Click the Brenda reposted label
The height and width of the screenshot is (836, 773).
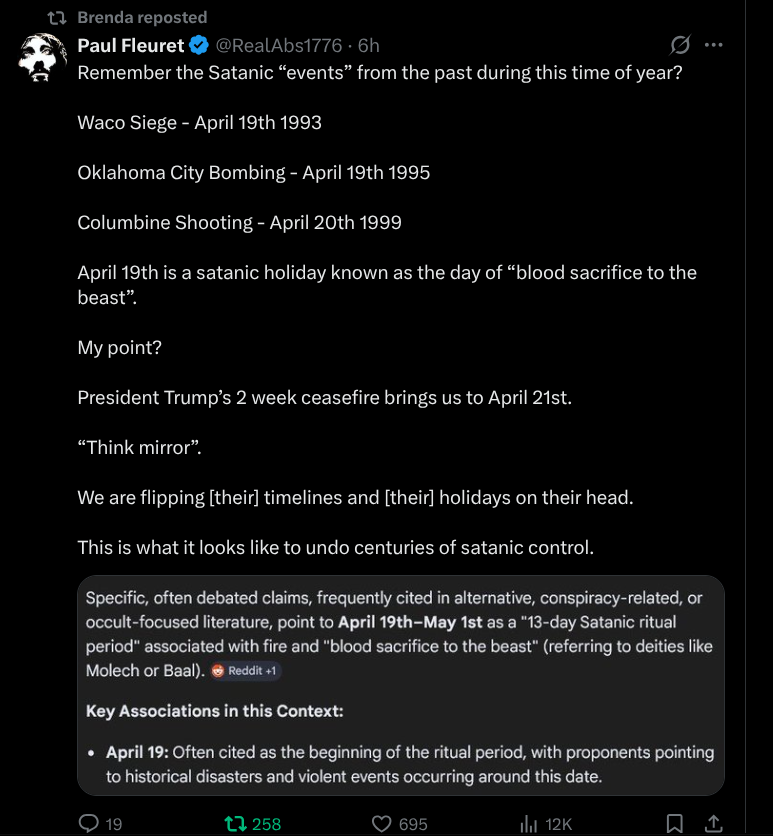pos(142,17)
